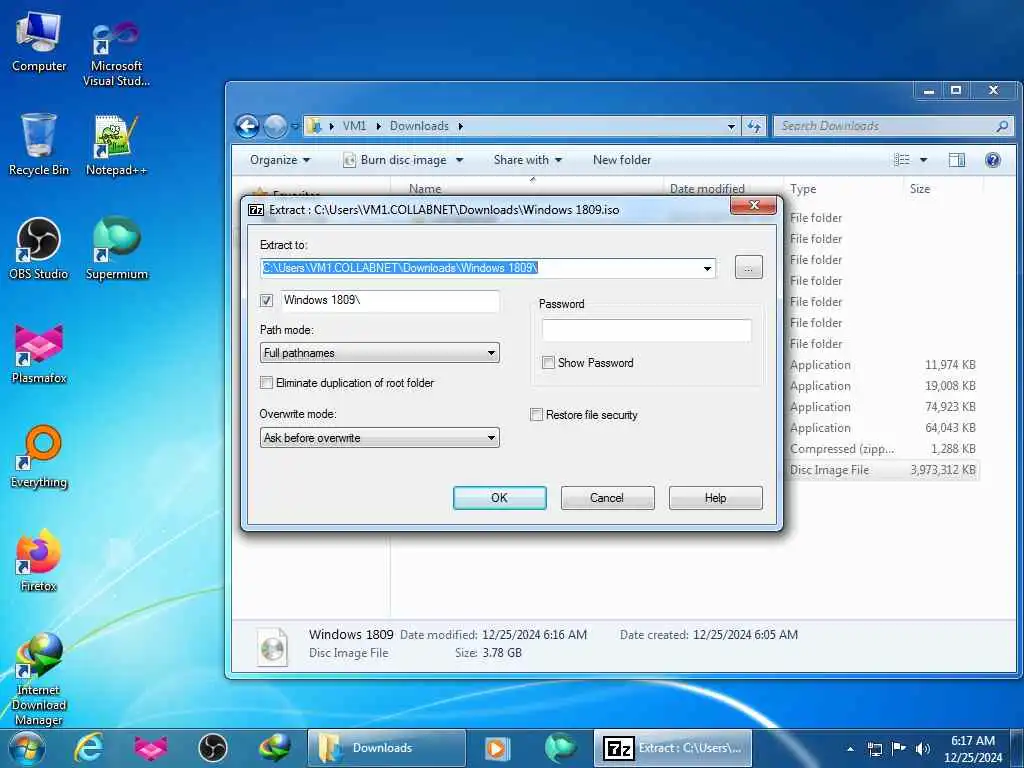Image resolution: width=1024 pixels, height=768 pixels.
Task: Select the Disc Image File row 3,973,312 KB
Action: tap(883, 470)
